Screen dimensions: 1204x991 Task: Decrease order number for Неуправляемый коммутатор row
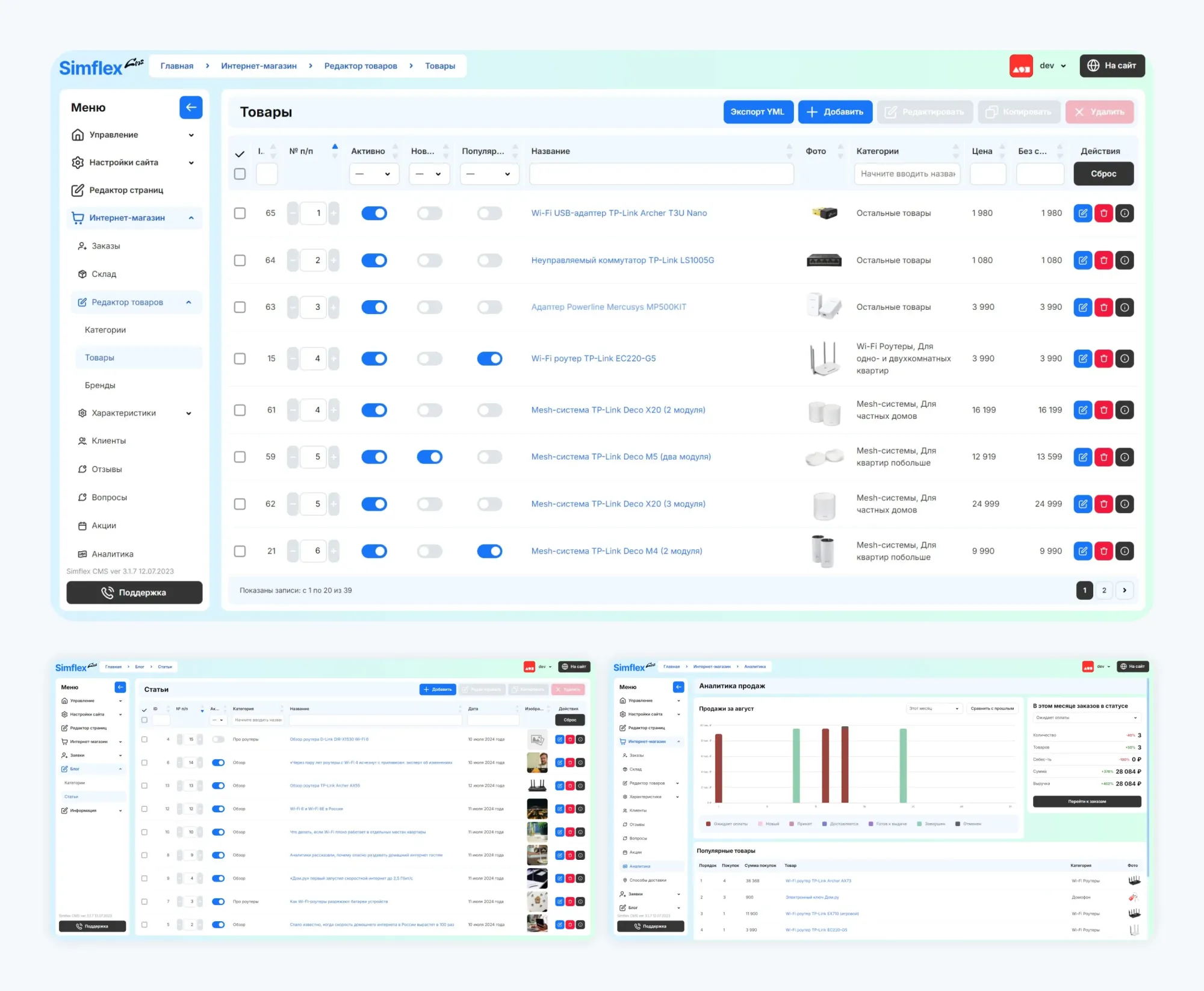click(x=293, y=261)
